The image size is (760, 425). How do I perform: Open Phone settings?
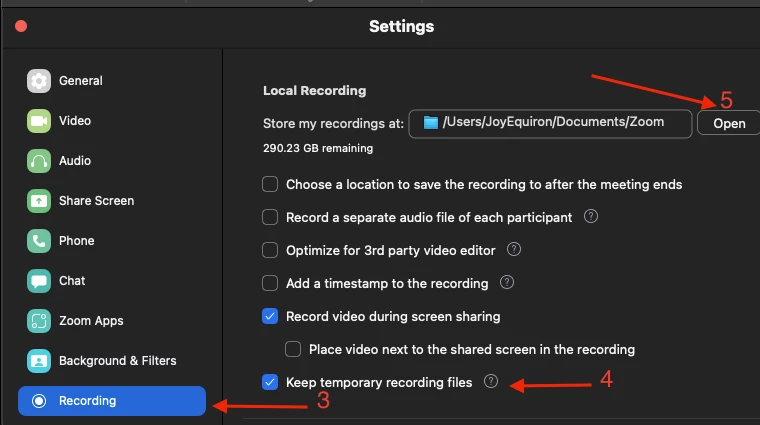tap(112, 241)
